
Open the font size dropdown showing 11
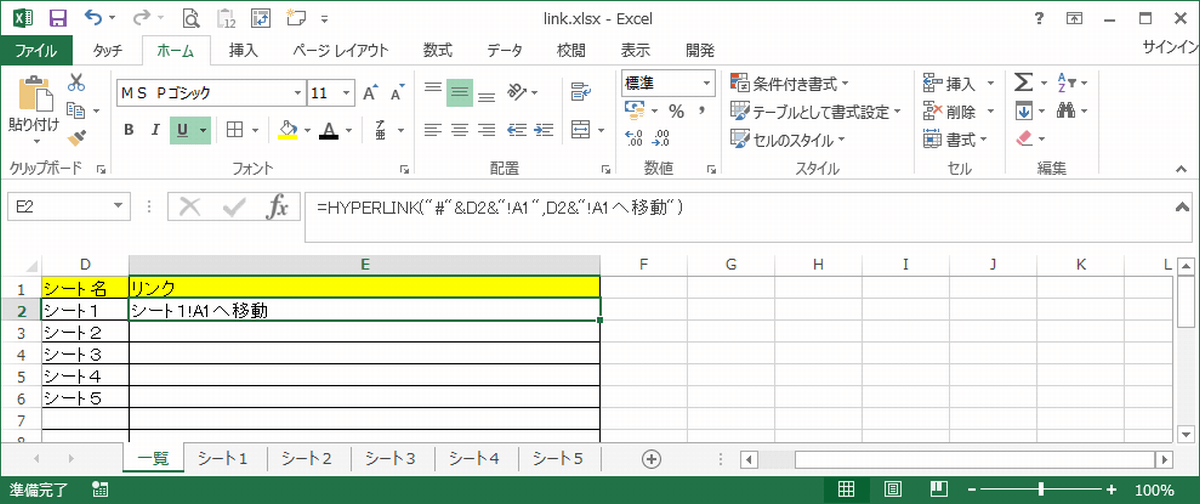pos(347,93)
